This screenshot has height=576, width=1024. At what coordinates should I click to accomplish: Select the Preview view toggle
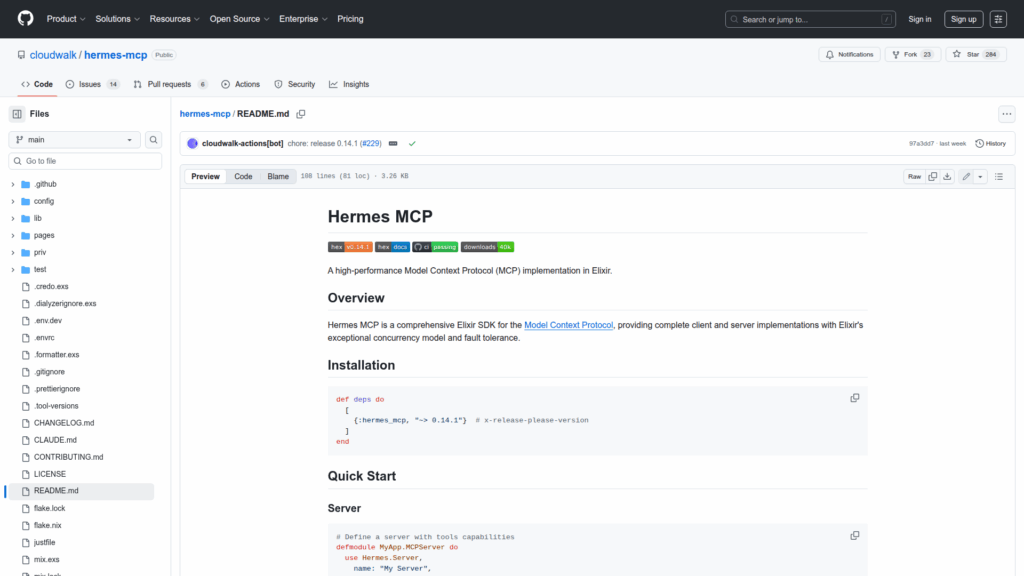[x=205, y=177]
